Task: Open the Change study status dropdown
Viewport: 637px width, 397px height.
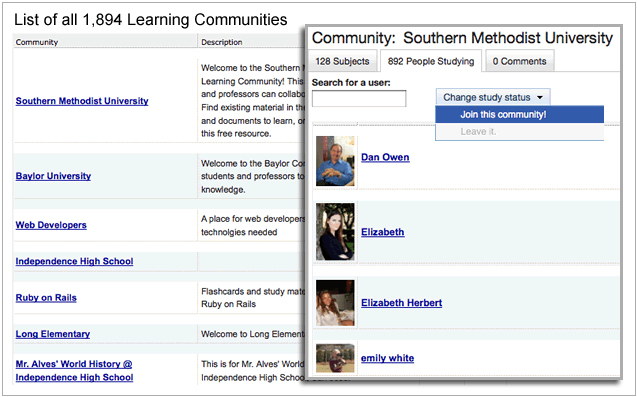Action: (x=493, y=97)
